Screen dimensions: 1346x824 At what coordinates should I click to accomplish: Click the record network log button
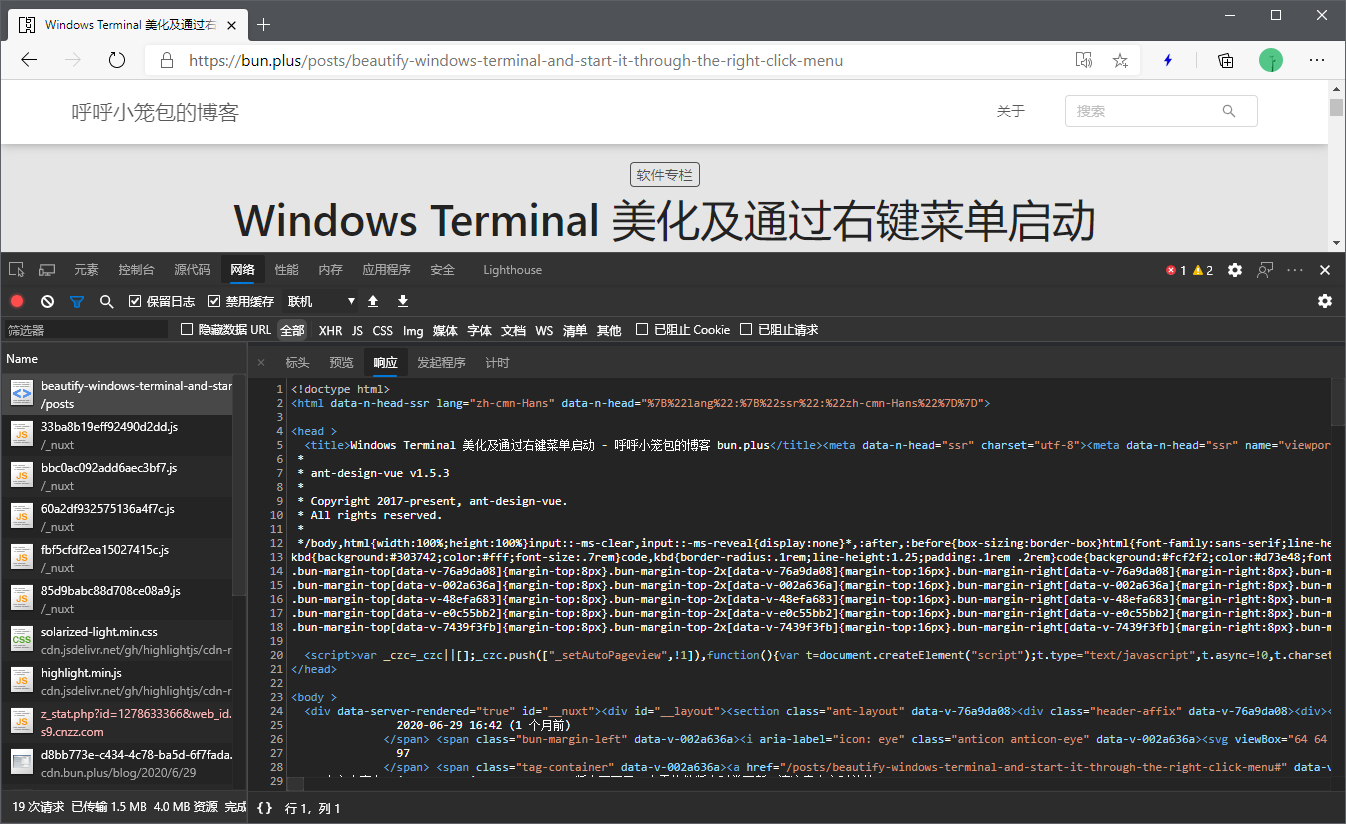17,301
